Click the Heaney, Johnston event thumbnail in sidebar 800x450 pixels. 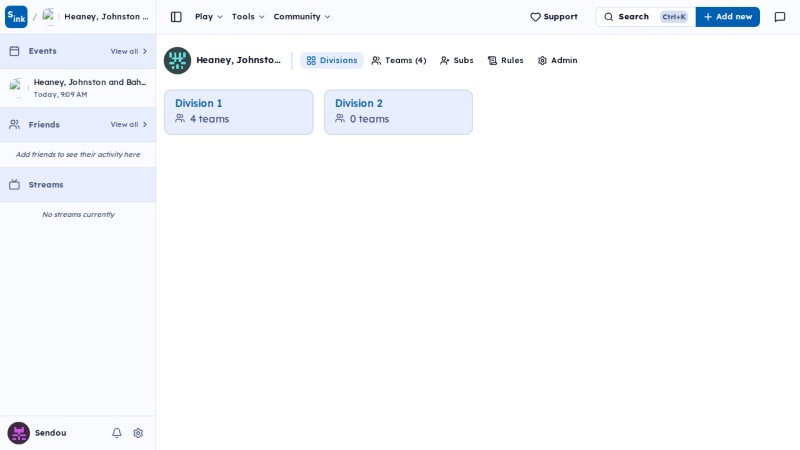coord(17,88)
